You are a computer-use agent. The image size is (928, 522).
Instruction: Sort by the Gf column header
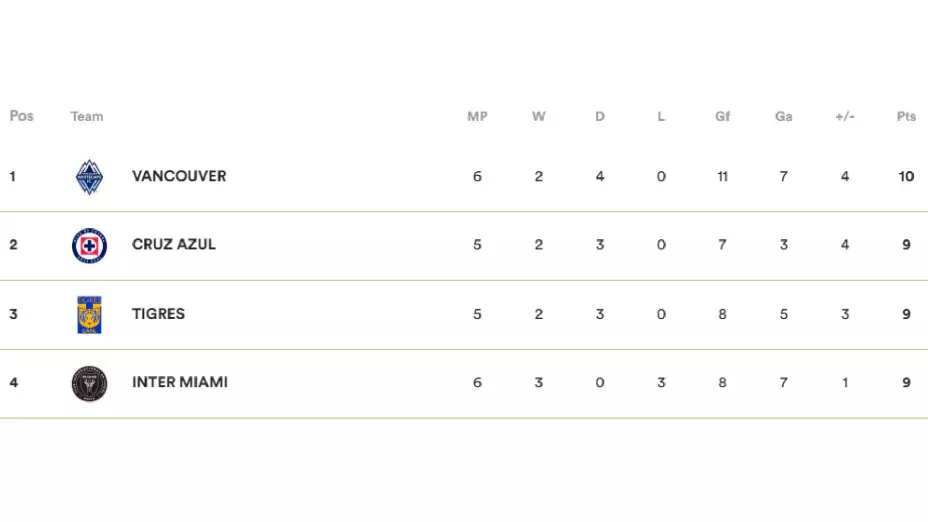[722, 117]
